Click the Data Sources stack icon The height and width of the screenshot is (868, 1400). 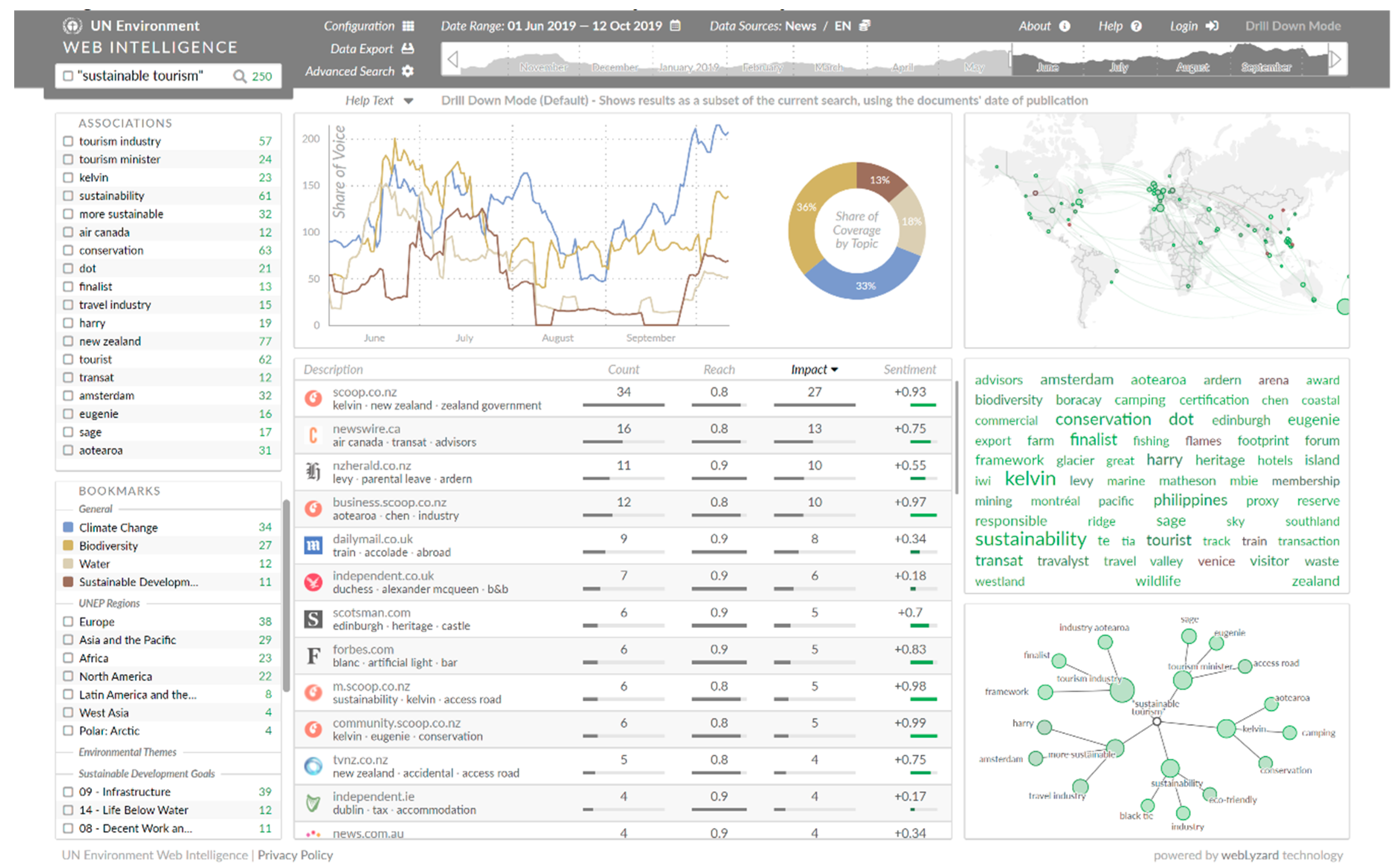click(x=865, y=26)
